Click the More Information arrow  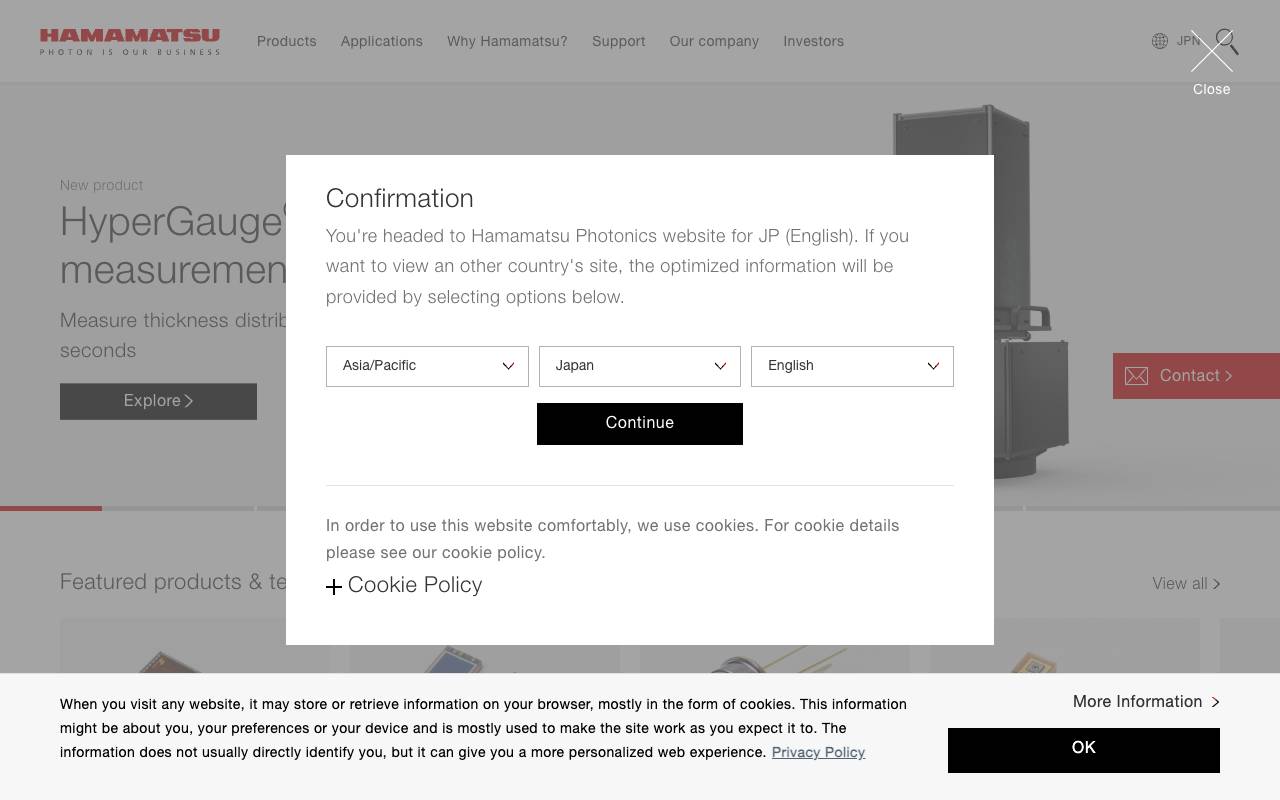coord(1215,702)
